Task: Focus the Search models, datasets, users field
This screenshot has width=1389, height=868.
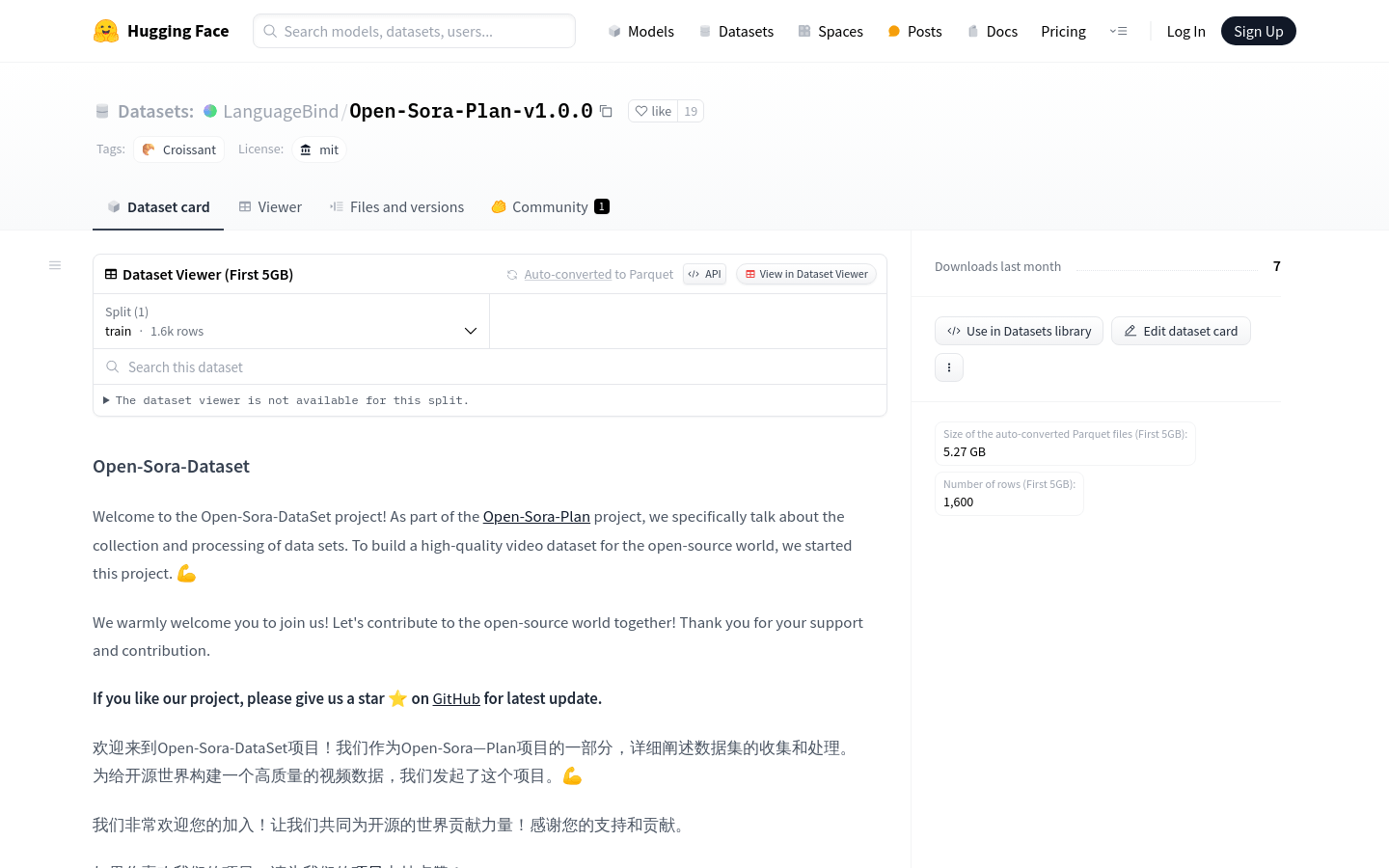Action: [x=414, y=31]
